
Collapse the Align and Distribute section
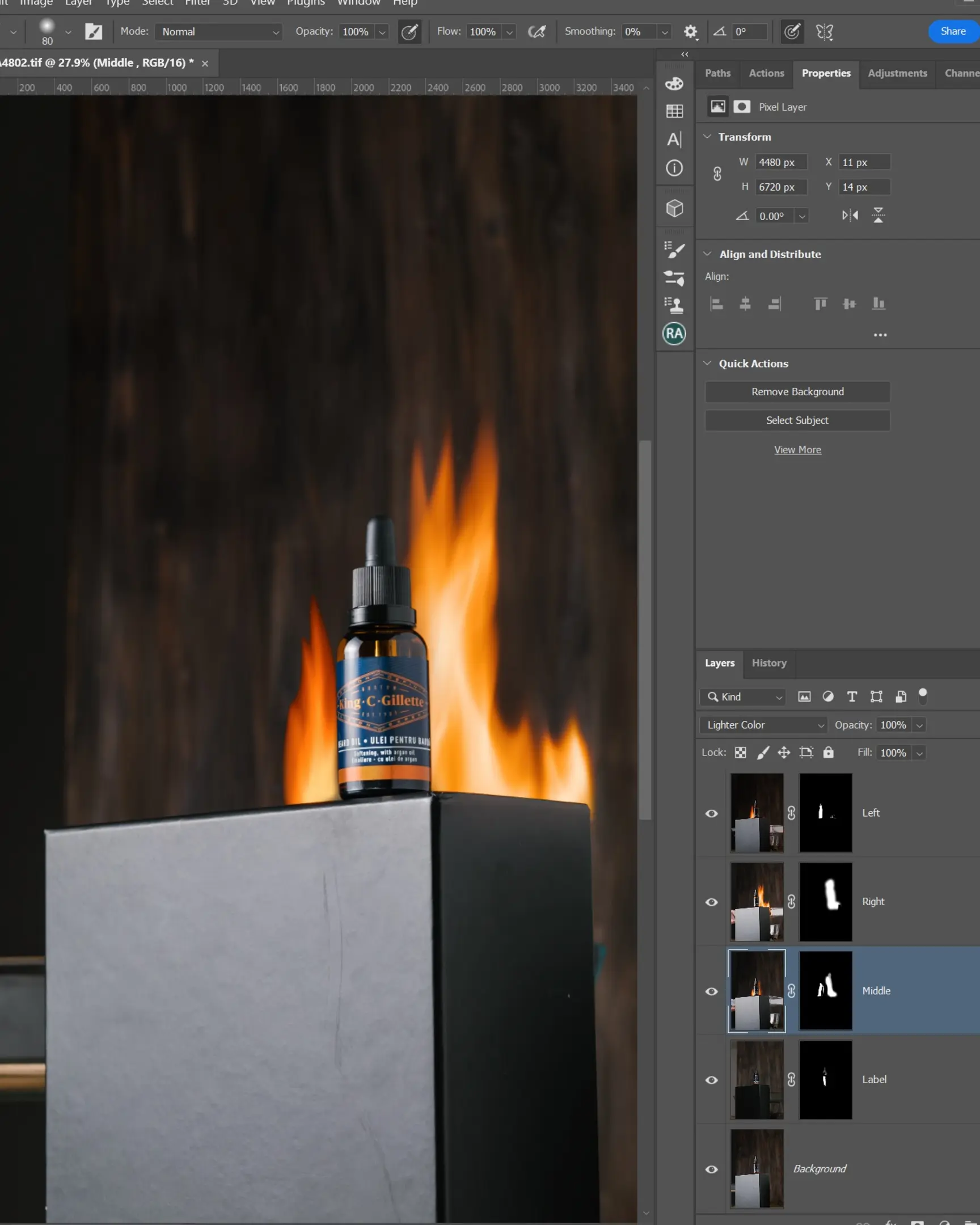tap(708, 254)
